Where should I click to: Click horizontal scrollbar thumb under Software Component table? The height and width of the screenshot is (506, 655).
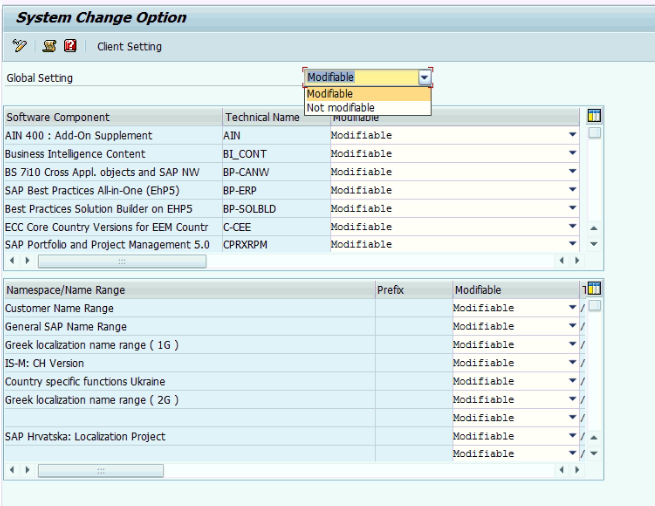pos(122,261)
